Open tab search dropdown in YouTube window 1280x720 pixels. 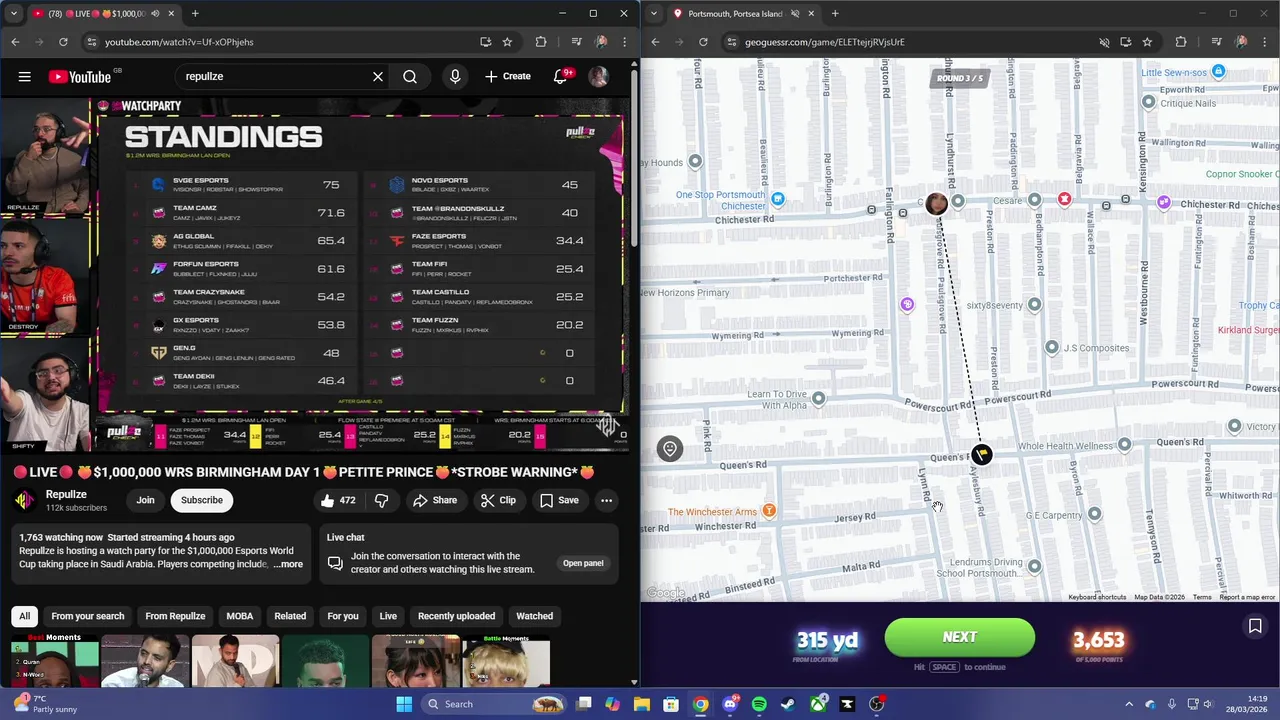click(13, 14)
